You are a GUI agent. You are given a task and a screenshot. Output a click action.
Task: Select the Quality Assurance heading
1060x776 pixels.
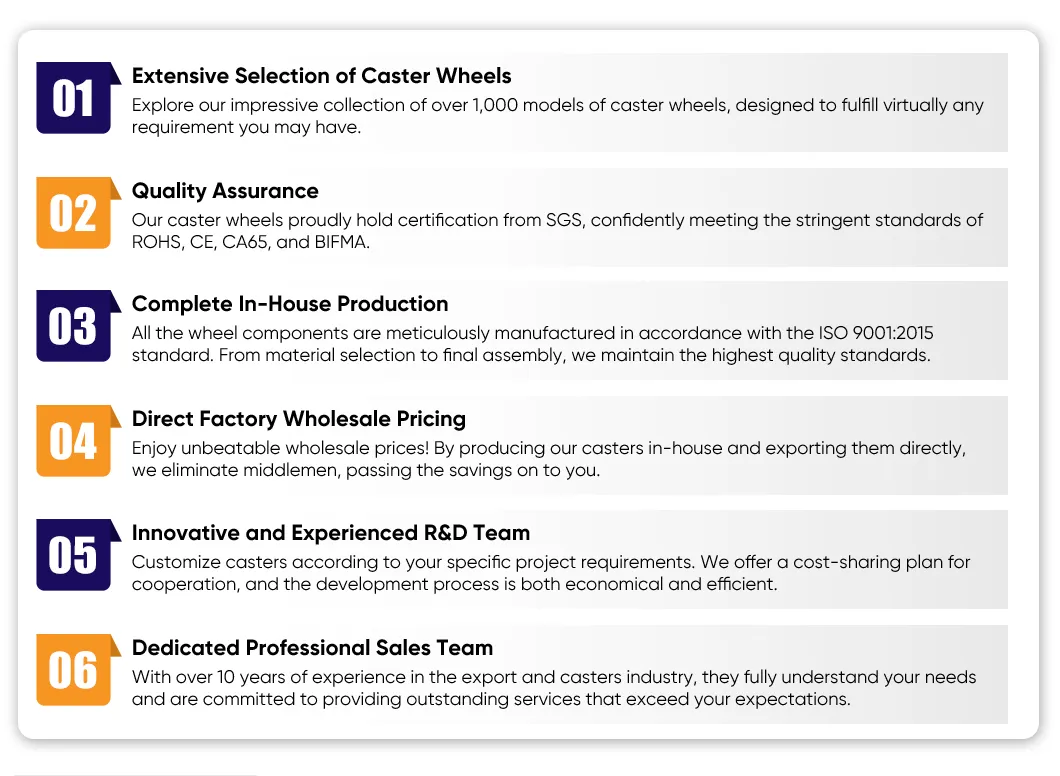click(x=225, y=191)
